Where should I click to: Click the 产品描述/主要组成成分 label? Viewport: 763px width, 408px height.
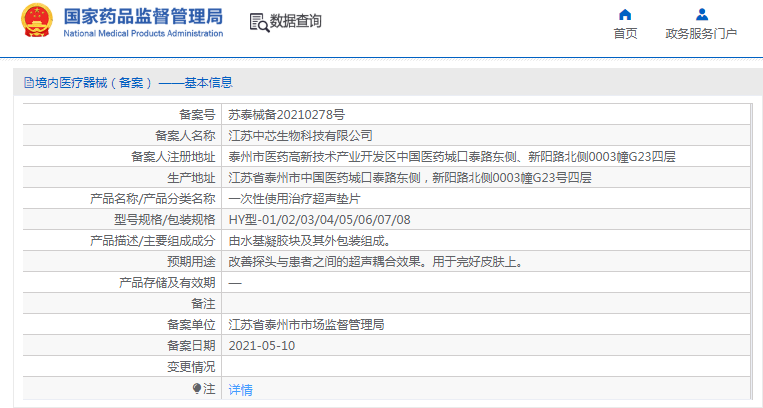pos(152,241)
